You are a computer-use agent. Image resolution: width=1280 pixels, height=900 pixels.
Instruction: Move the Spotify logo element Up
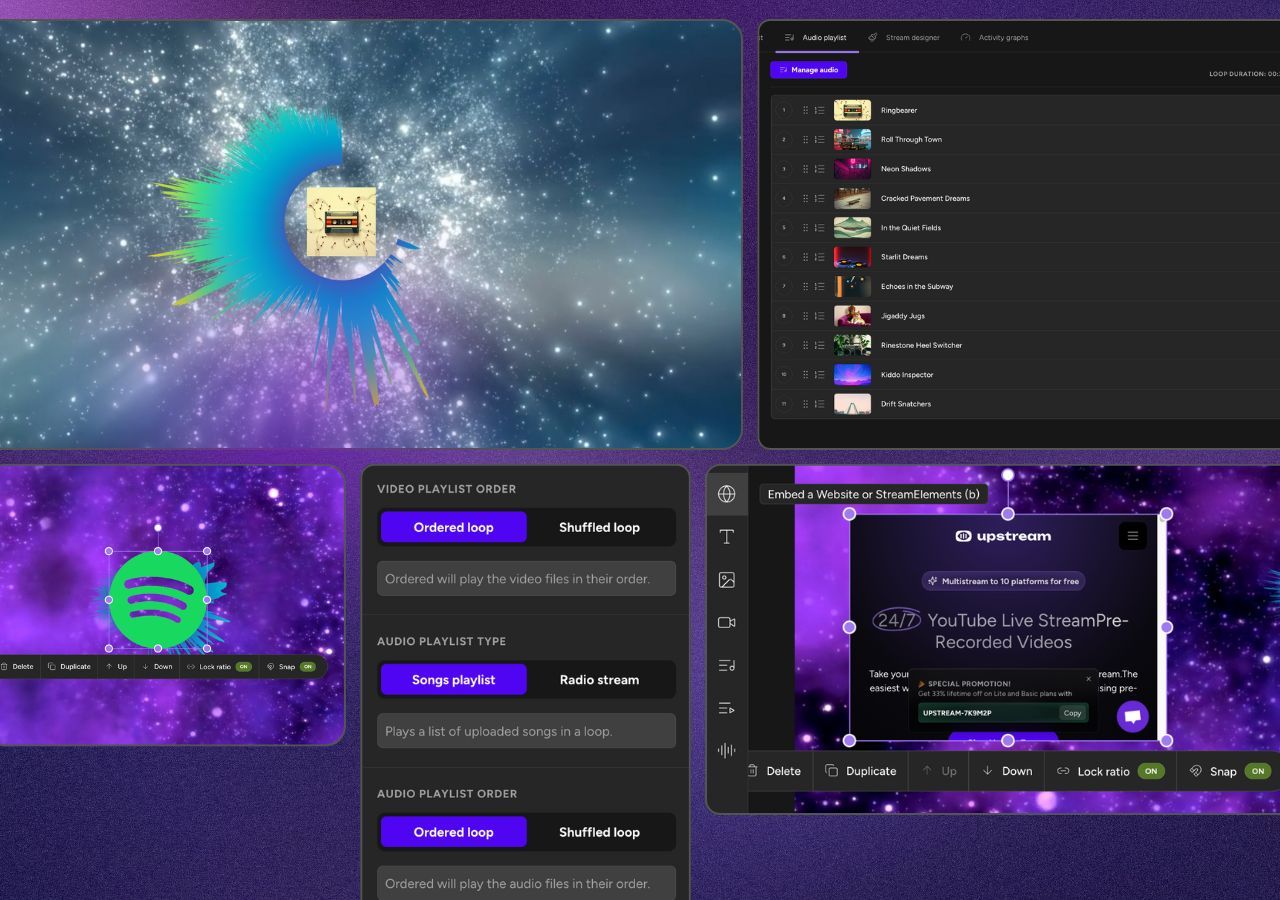[x=117, y=666]
